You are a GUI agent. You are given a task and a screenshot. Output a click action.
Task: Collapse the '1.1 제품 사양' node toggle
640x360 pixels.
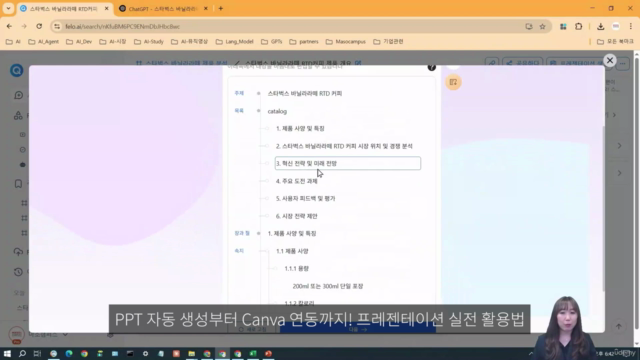[x=267, y=251]
